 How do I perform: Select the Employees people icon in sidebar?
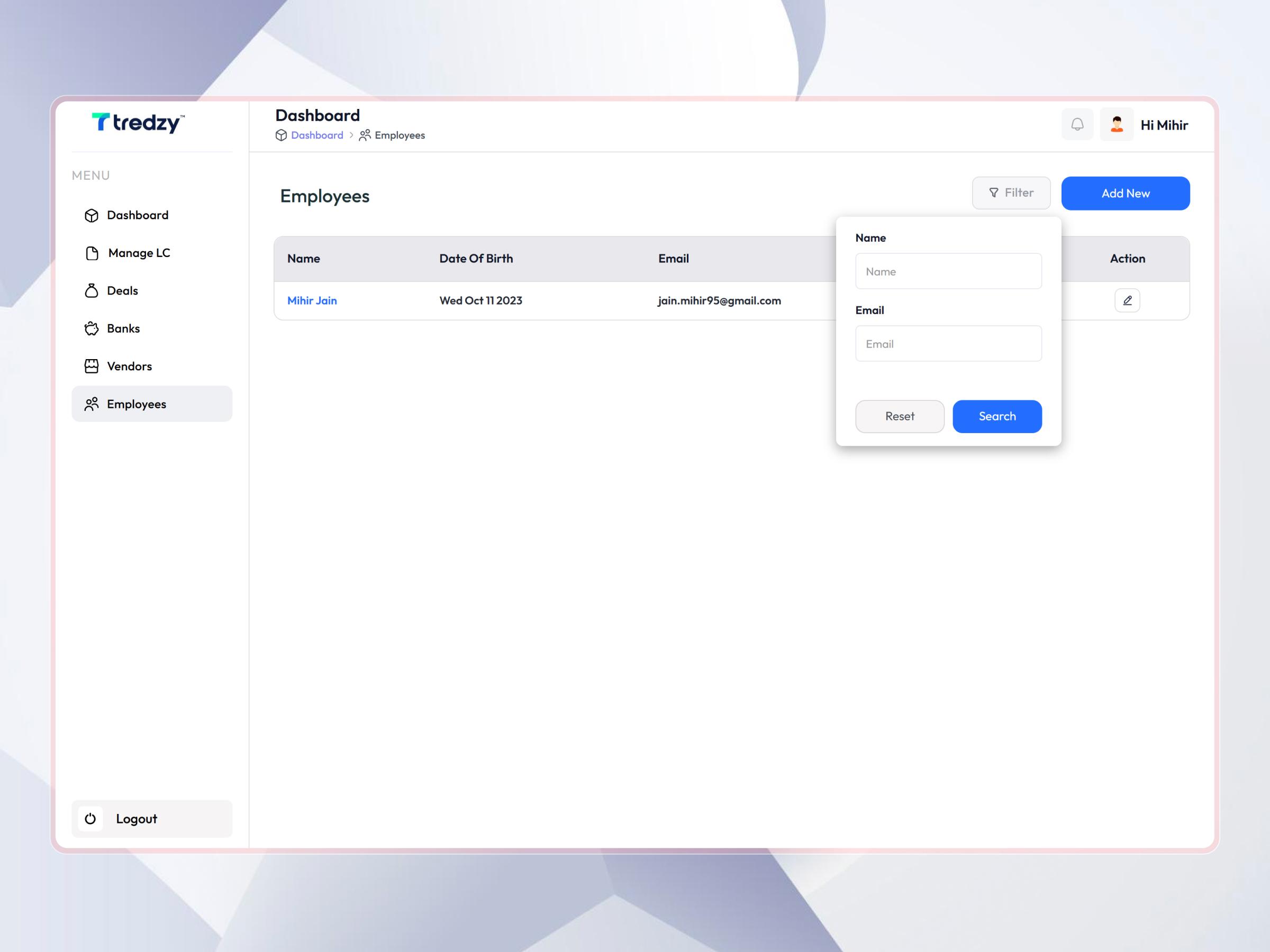point(92,404)
